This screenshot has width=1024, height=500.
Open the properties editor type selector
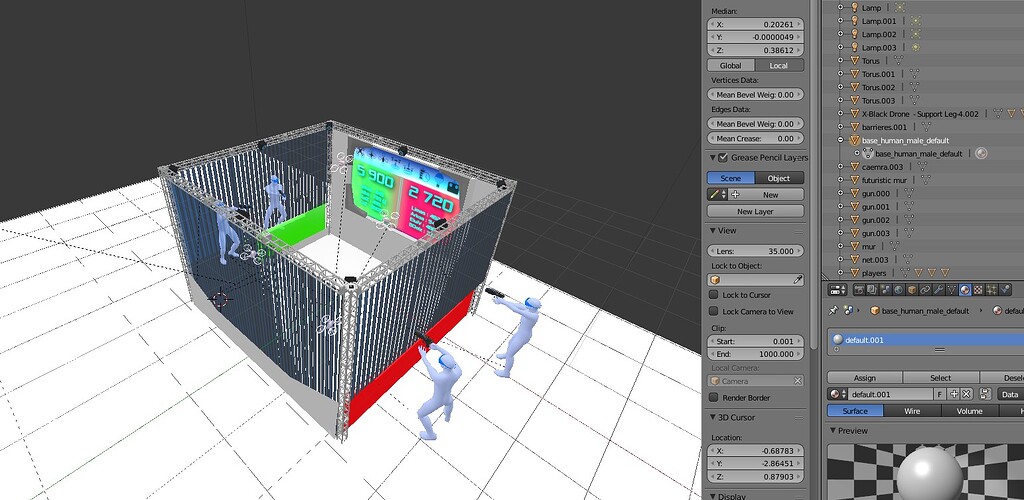click(x=837, y=290)
